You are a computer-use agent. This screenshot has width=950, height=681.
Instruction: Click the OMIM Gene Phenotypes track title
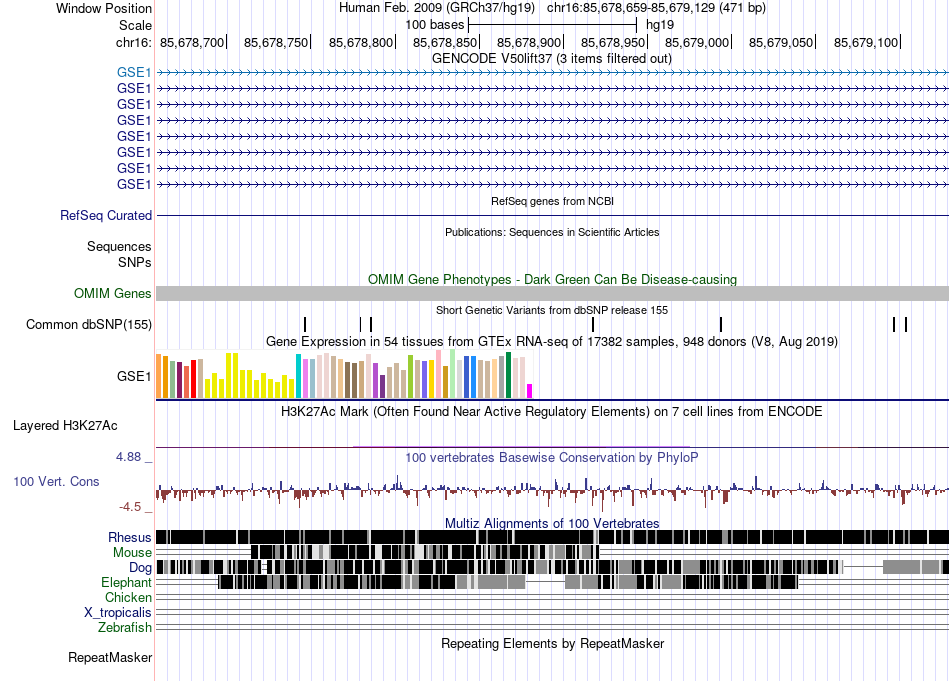coord(552,279)
